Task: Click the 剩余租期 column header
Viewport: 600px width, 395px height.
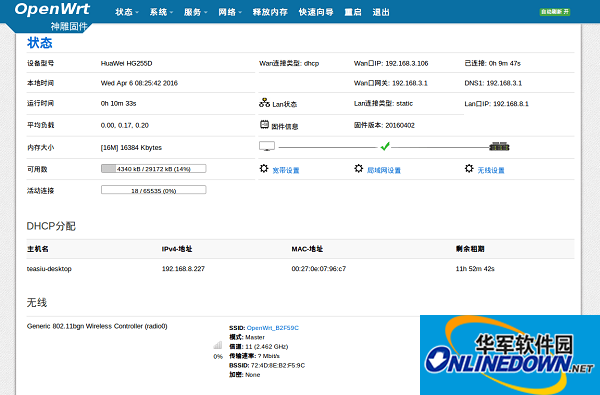Action: click(470, 249)
